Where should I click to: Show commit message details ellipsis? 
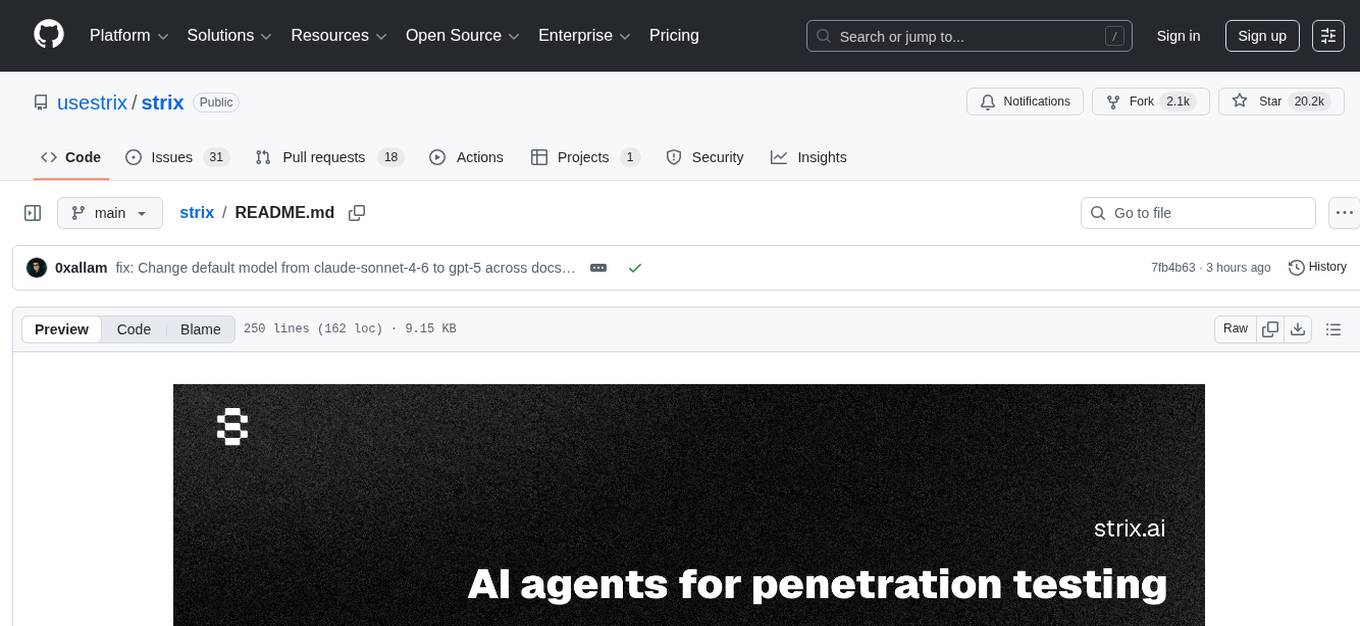tap(598, 268)
